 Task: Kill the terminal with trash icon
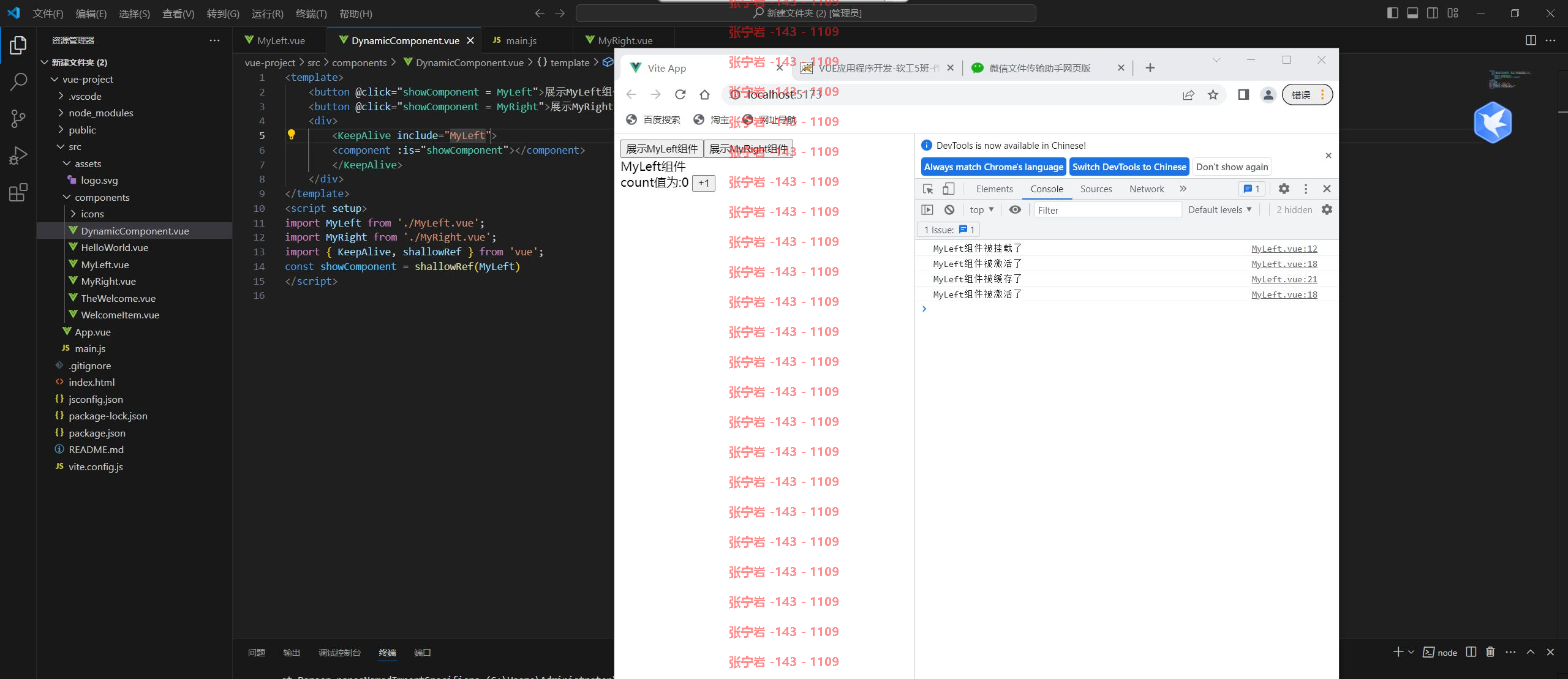pos(1490,652)
